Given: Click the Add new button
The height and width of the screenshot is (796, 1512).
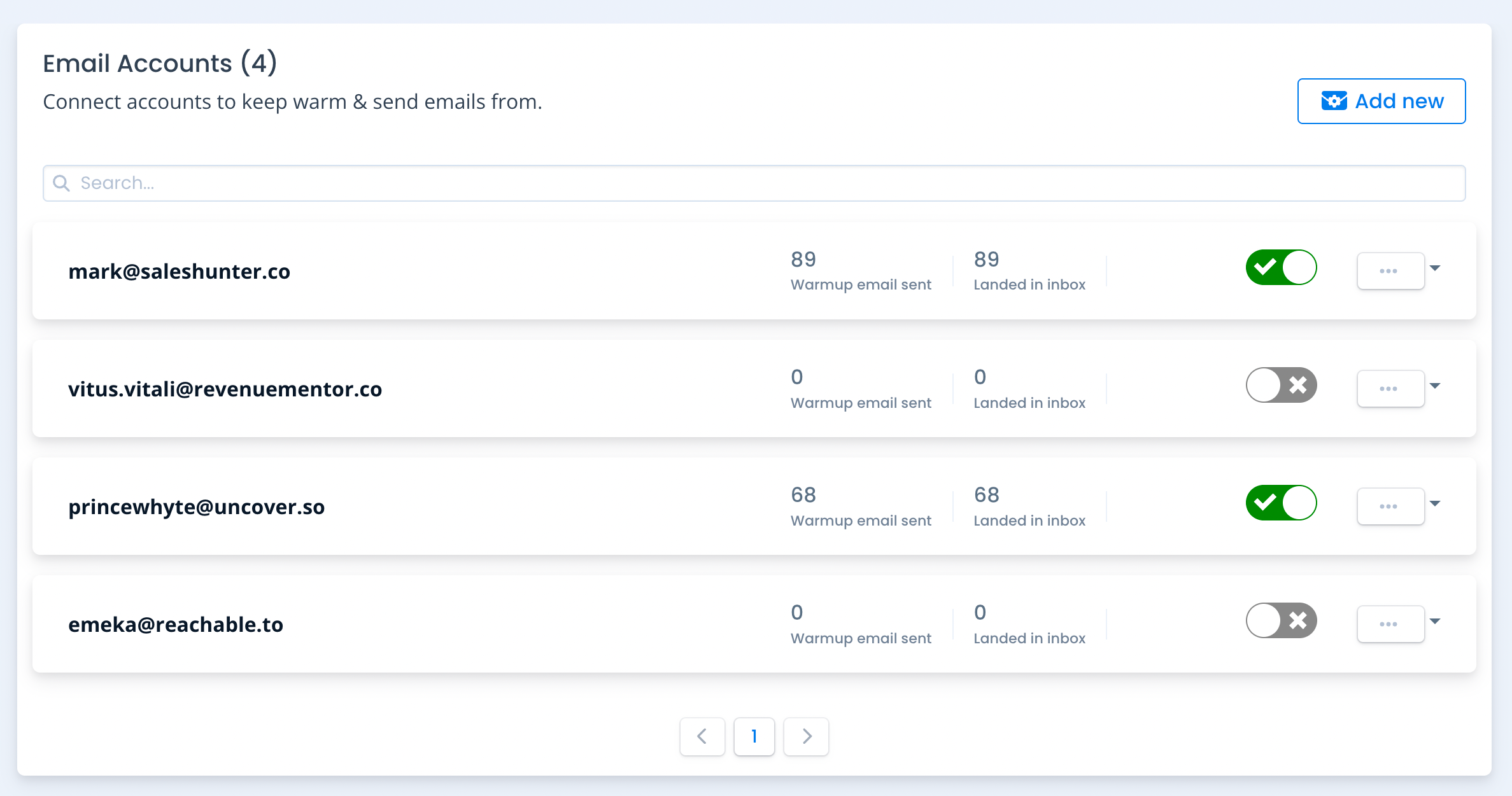Looking at the screenshot, I should 1381,101.
